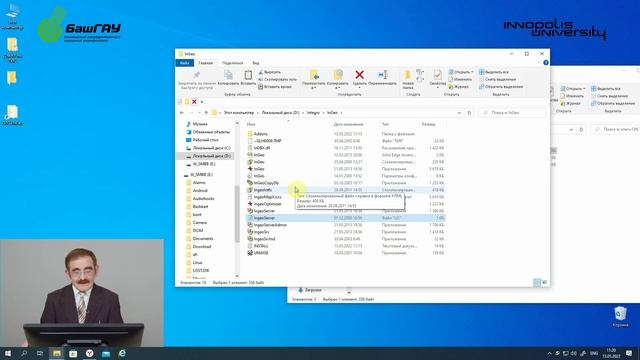Click Снять выделение in front window
Image resolution: width=640 pixels, height=360 pixels.
click(498, 80)
